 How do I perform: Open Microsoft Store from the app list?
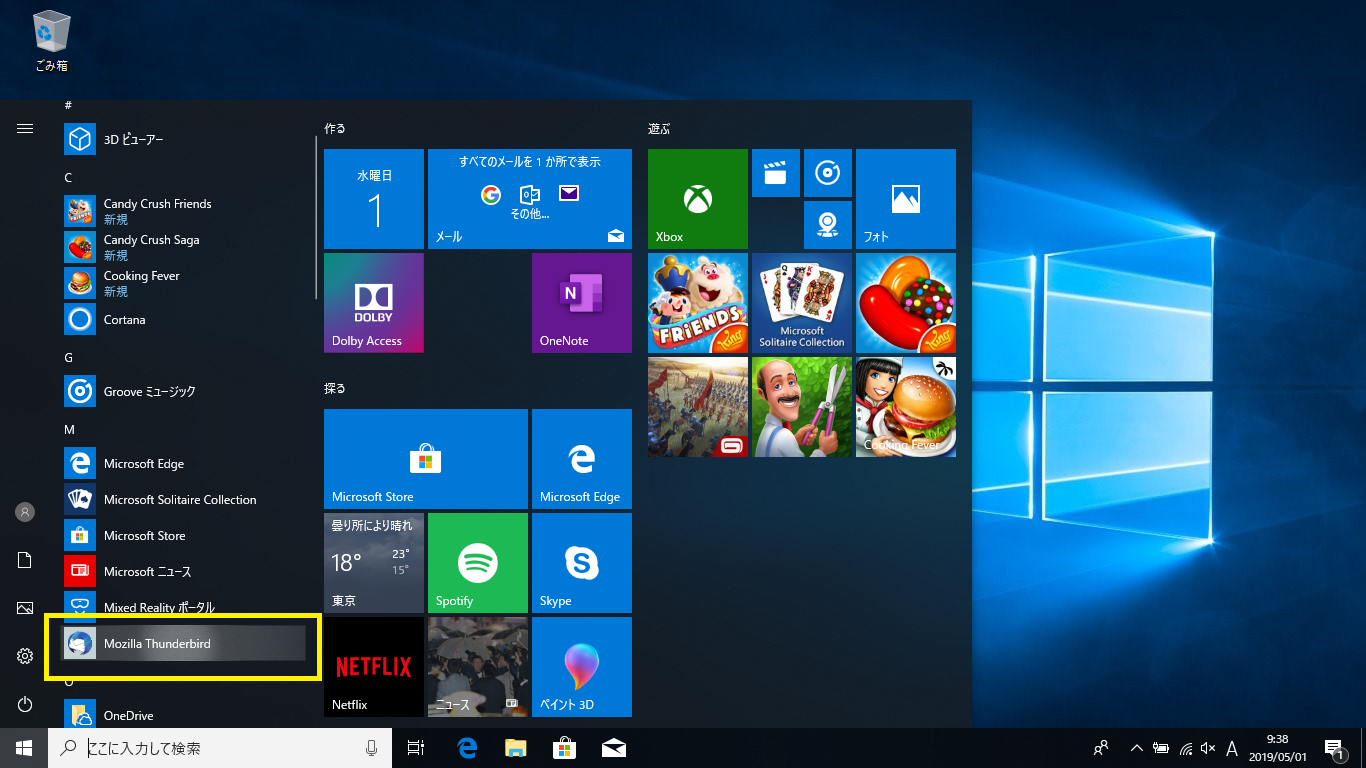tap(186, 535)
